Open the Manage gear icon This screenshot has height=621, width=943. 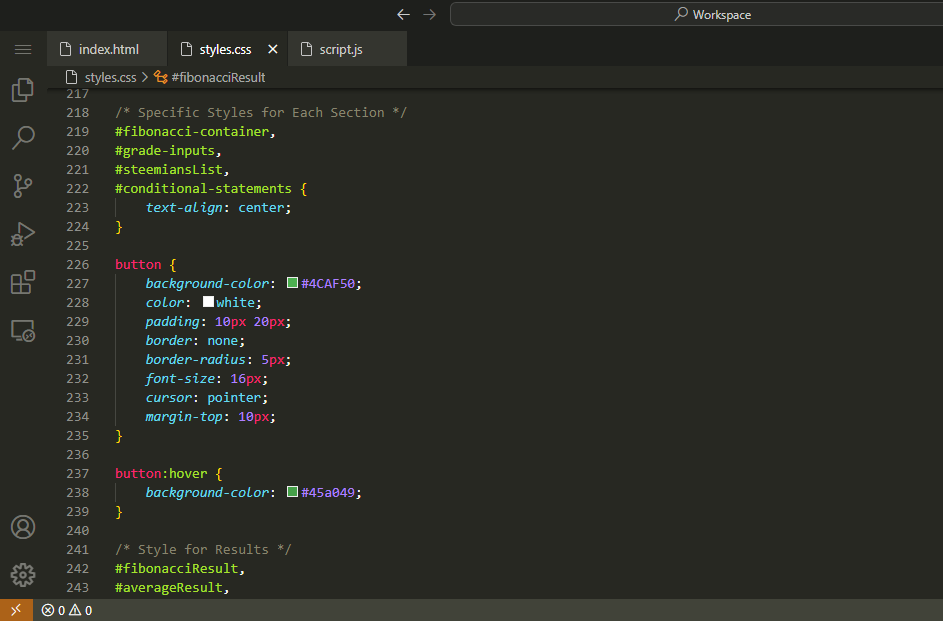(22, 574)
